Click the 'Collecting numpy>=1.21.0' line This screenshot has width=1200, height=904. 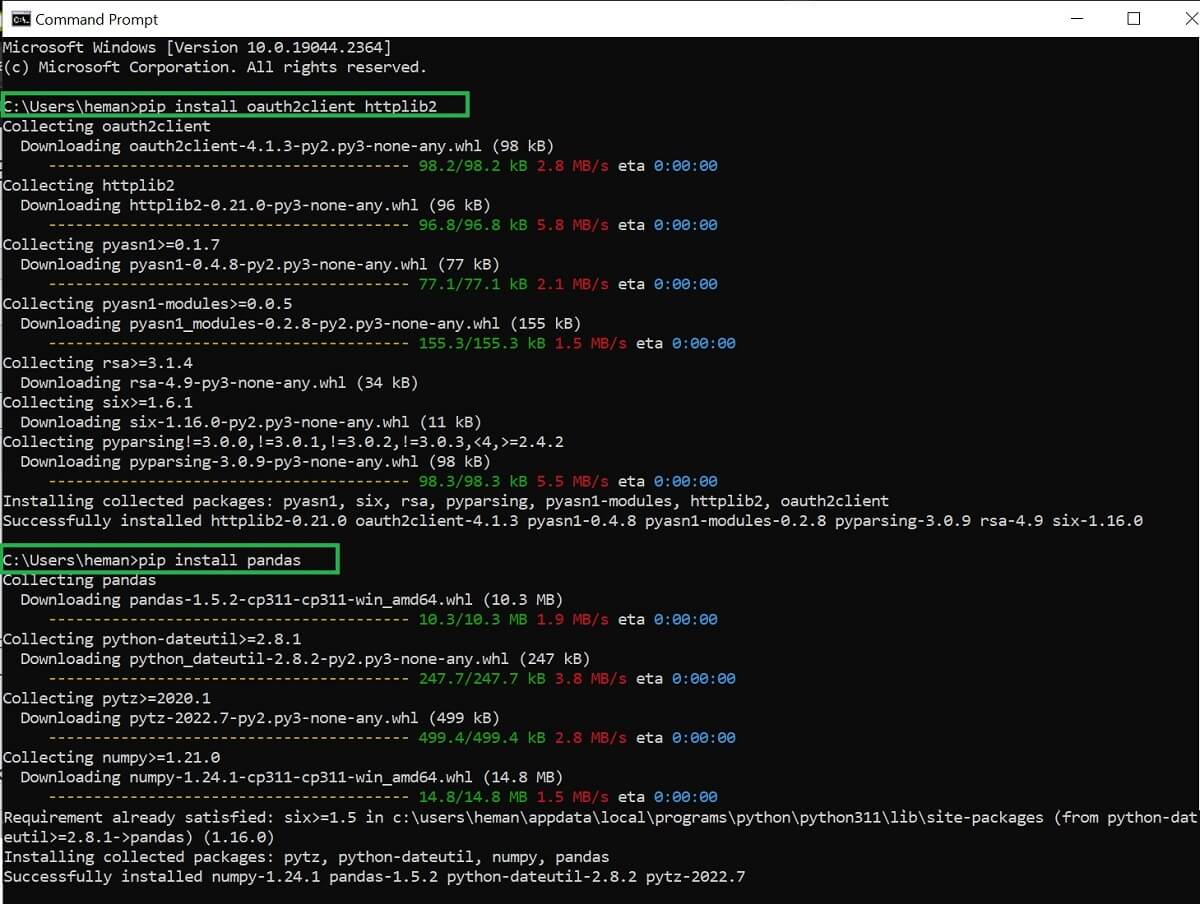tap(111, 757)
